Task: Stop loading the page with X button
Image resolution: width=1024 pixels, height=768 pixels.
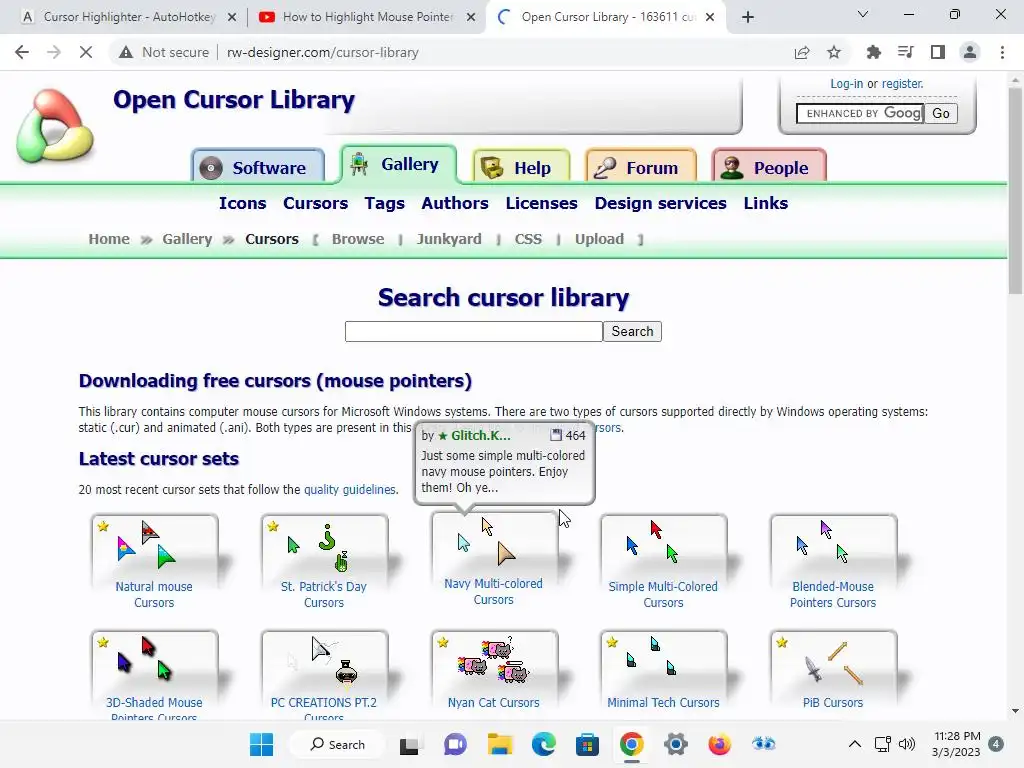Action: click(x=86, y=52)
